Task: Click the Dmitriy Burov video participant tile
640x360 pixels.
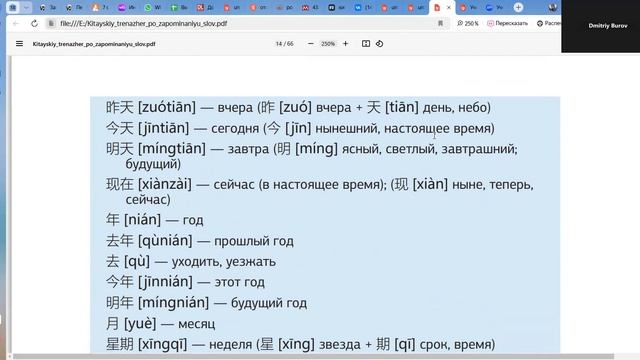Action: 600,26
